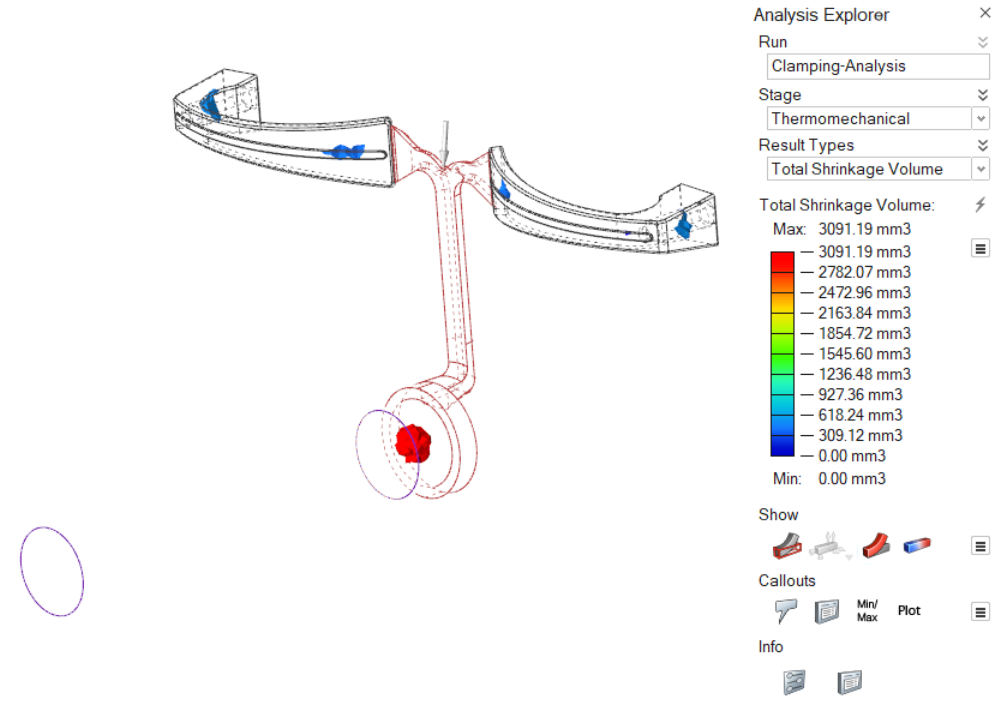Open the Show options list menu
The height and width of the screenshot is (705, 995).
click(x=980, y=546)
